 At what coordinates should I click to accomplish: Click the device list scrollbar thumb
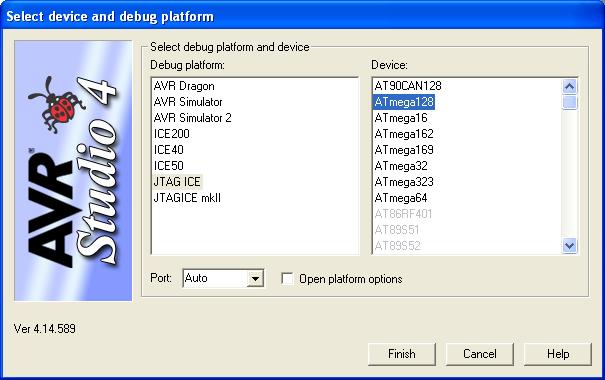pos(570,102)
